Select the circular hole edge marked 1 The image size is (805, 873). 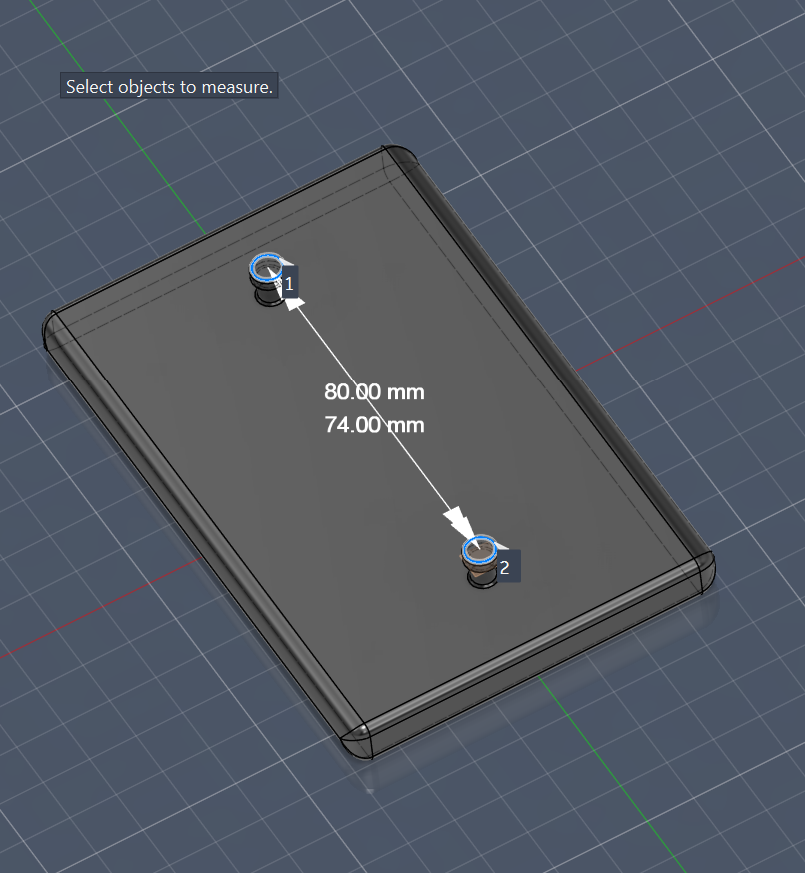pyautogui.click(x=266, y=268)
